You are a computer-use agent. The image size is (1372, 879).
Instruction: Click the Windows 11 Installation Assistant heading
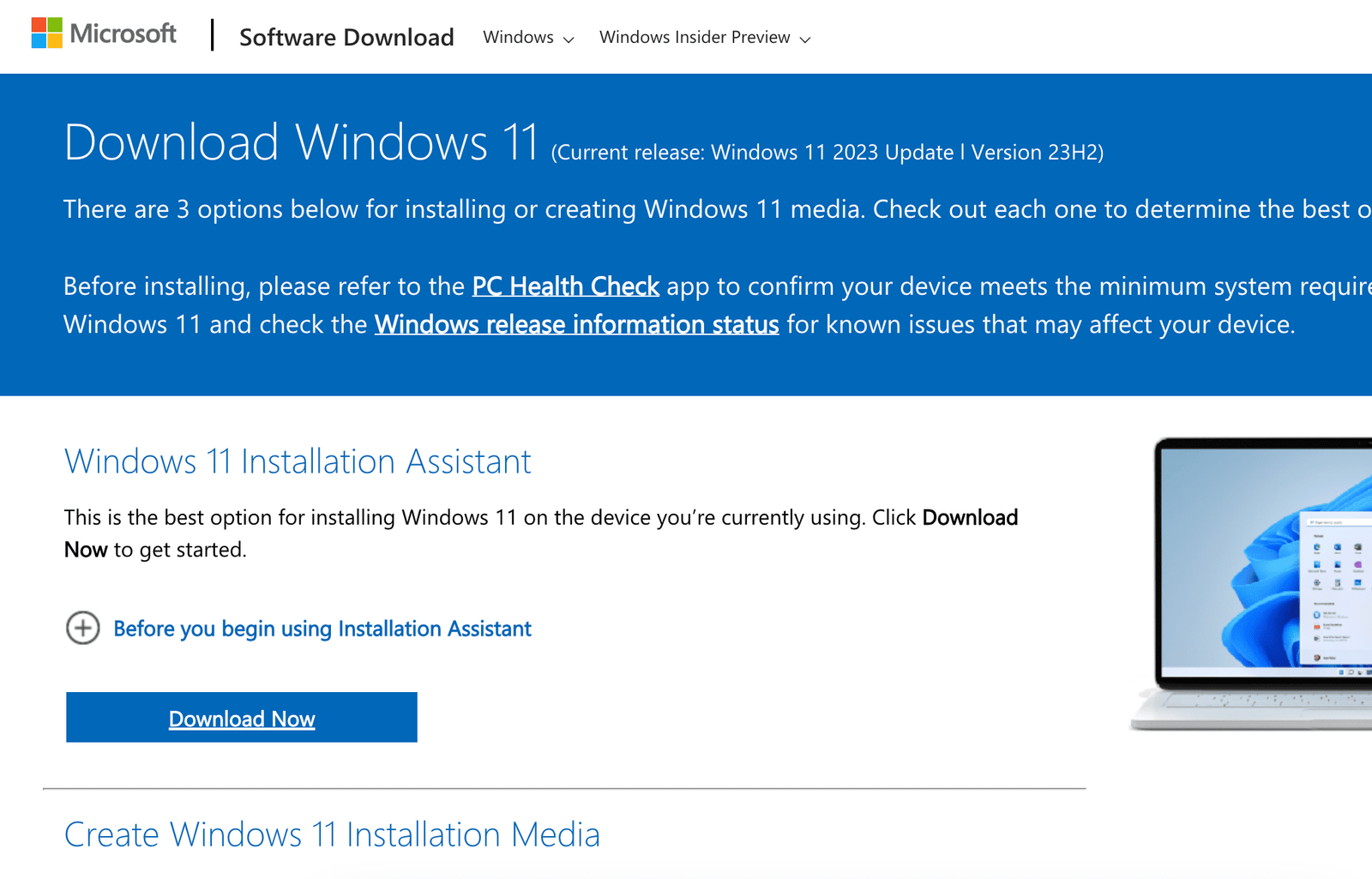tap(298, 462)
